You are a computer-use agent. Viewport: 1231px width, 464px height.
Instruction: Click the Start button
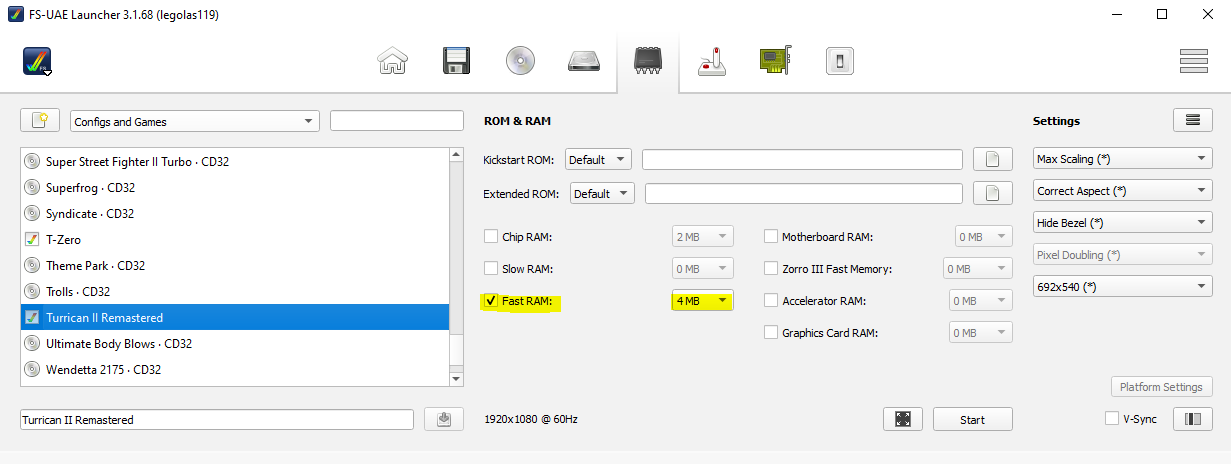point(973,419)
